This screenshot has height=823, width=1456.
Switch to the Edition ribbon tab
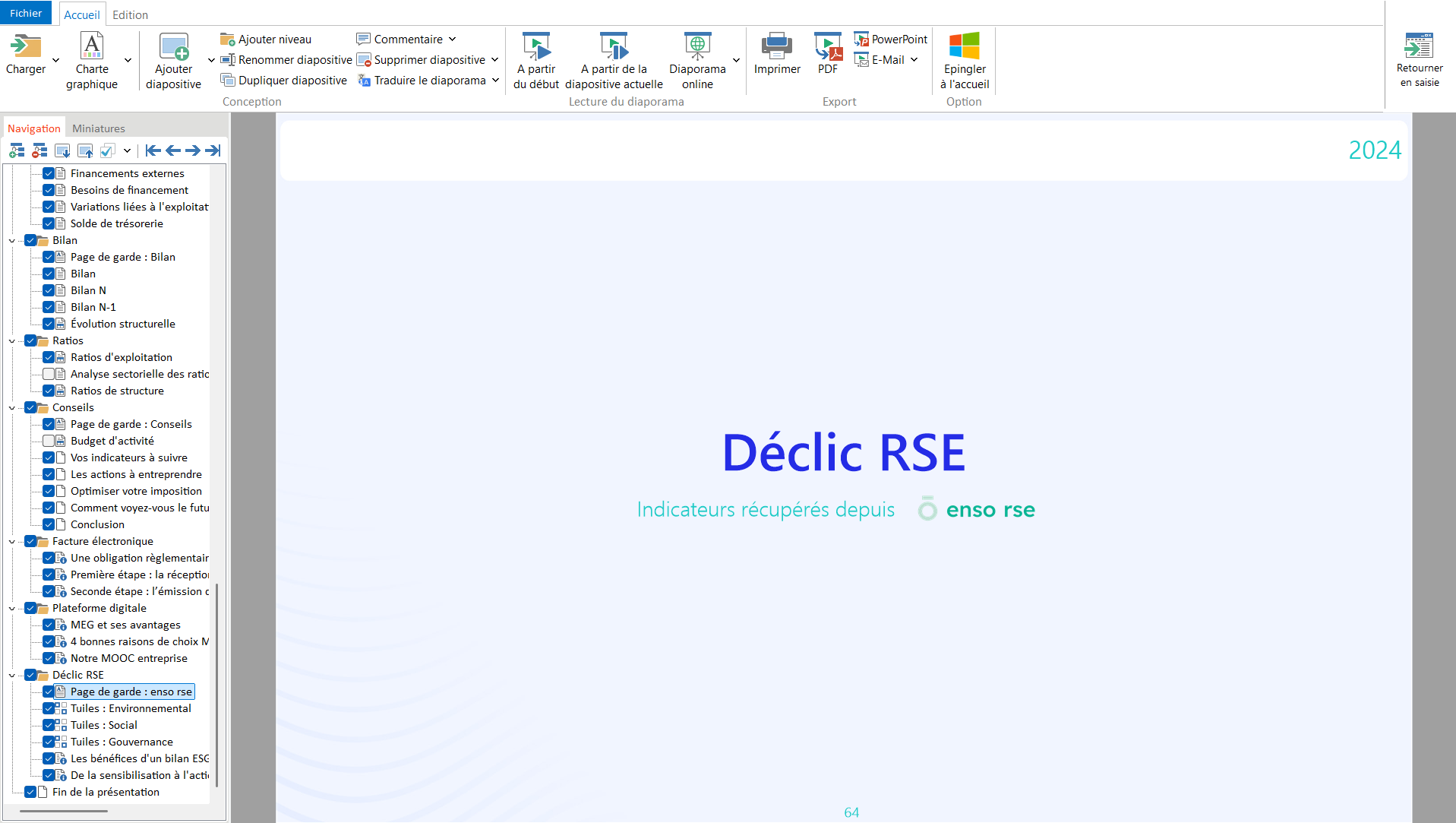(130, 14)
